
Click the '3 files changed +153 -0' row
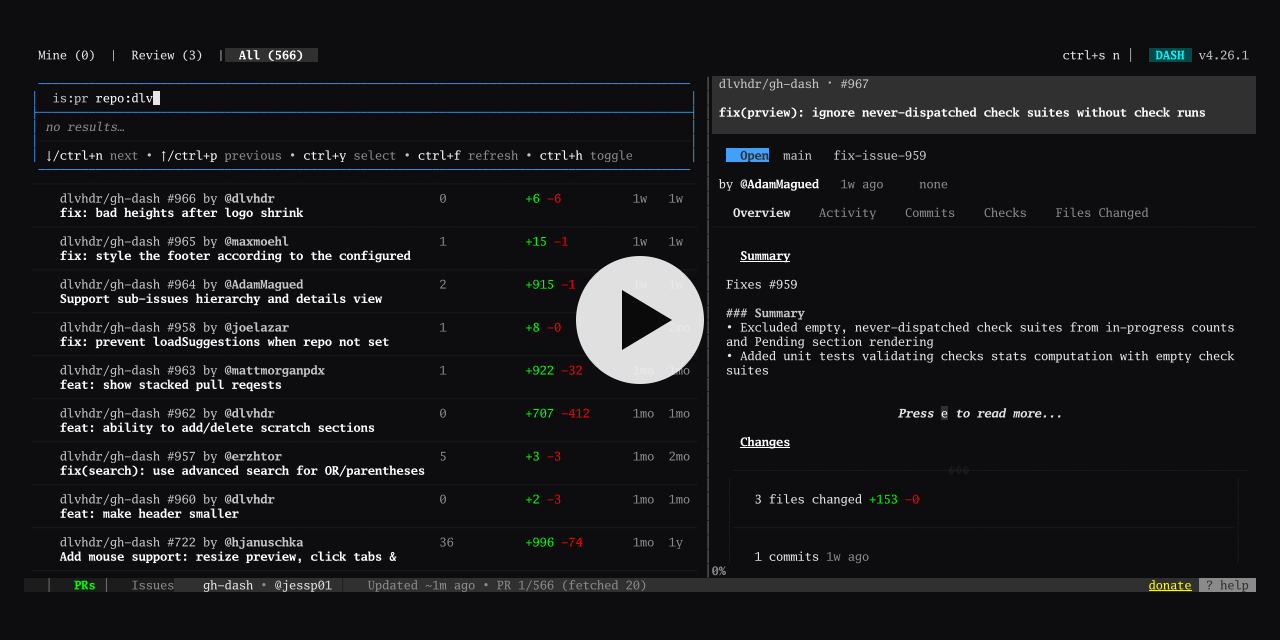pyautogui.click(x=837, y=499)
